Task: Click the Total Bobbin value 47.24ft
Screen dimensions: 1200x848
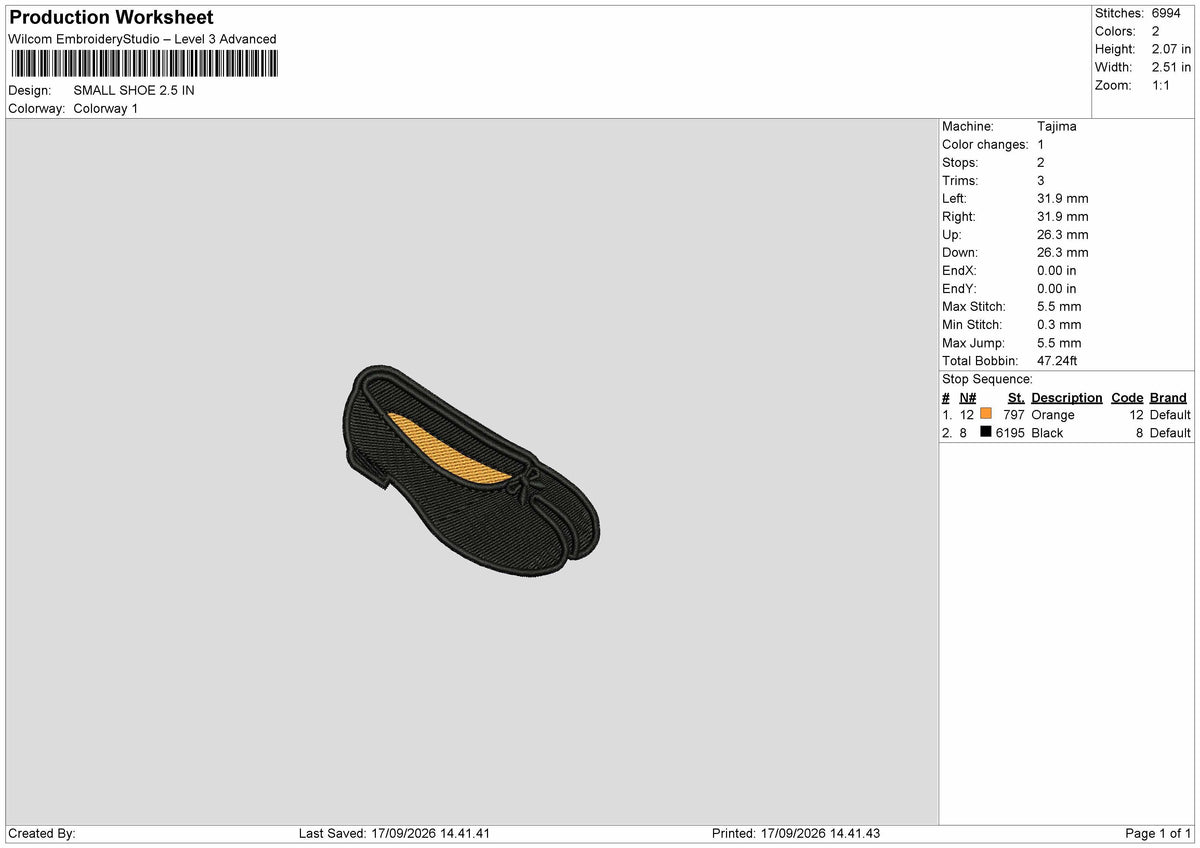Action: point(1057,360)
